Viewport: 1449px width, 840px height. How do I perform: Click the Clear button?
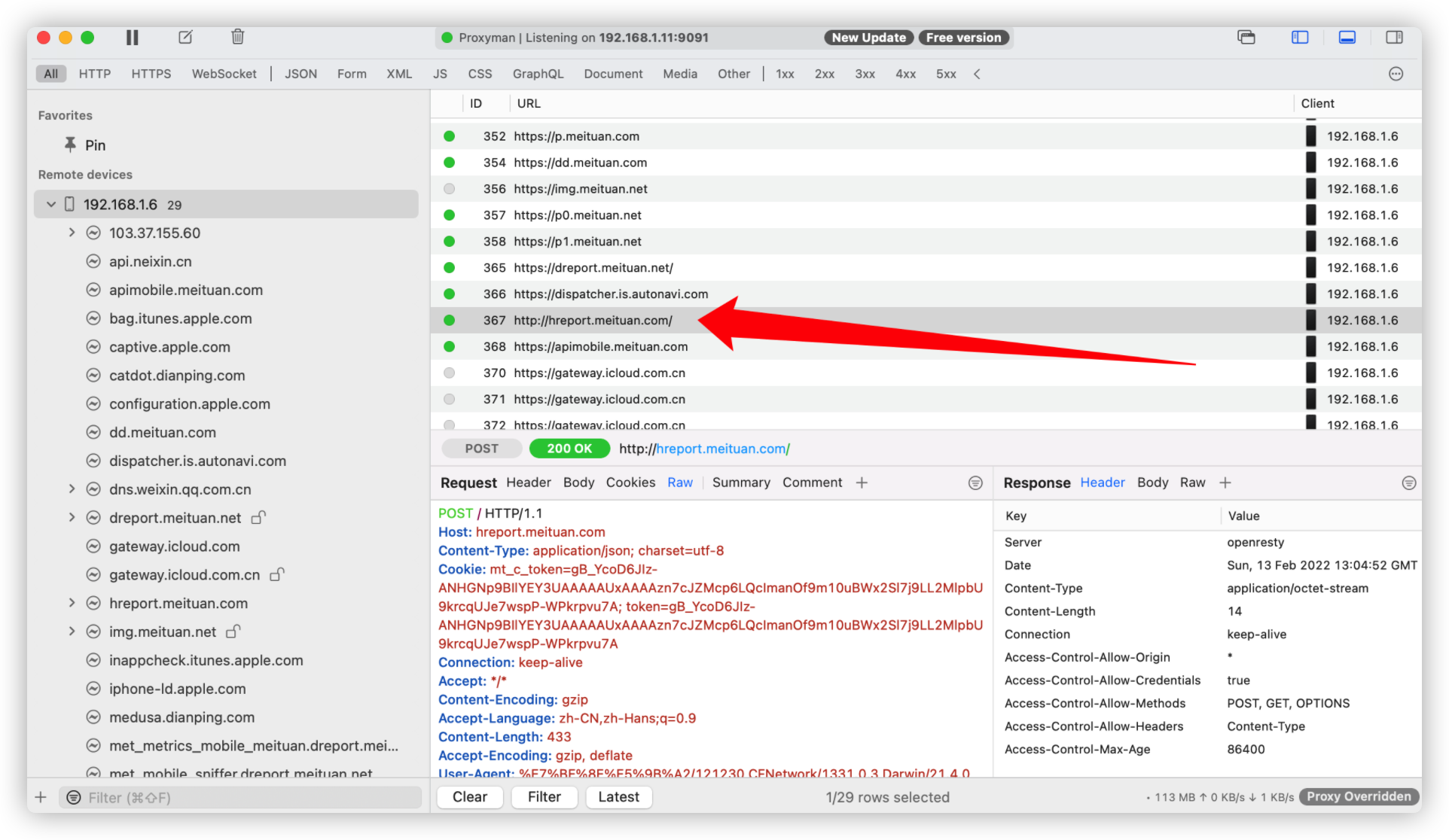point(470,797)
